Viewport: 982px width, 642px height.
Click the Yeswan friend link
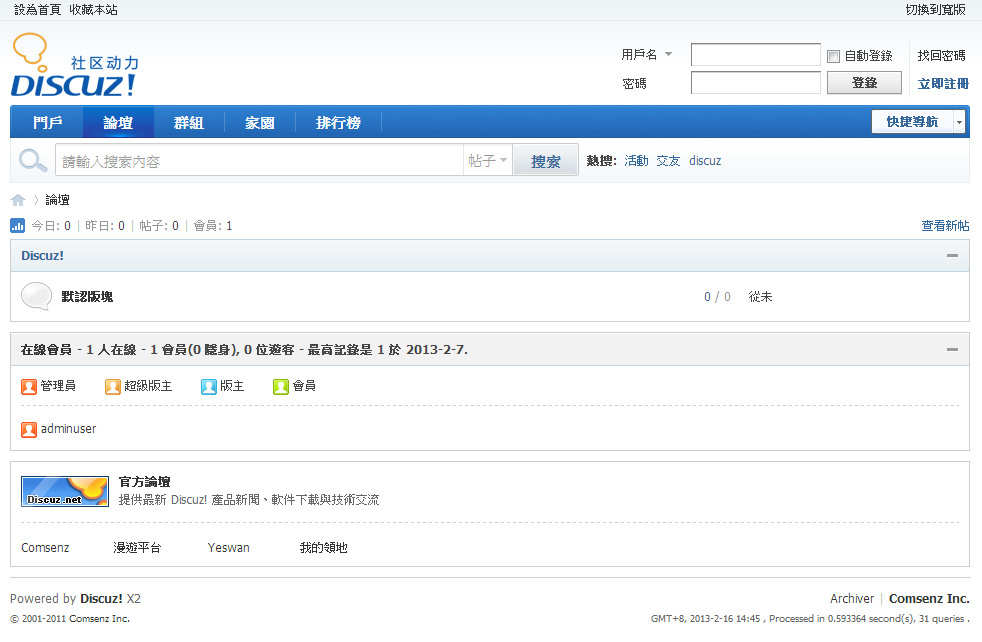point(229,547)
